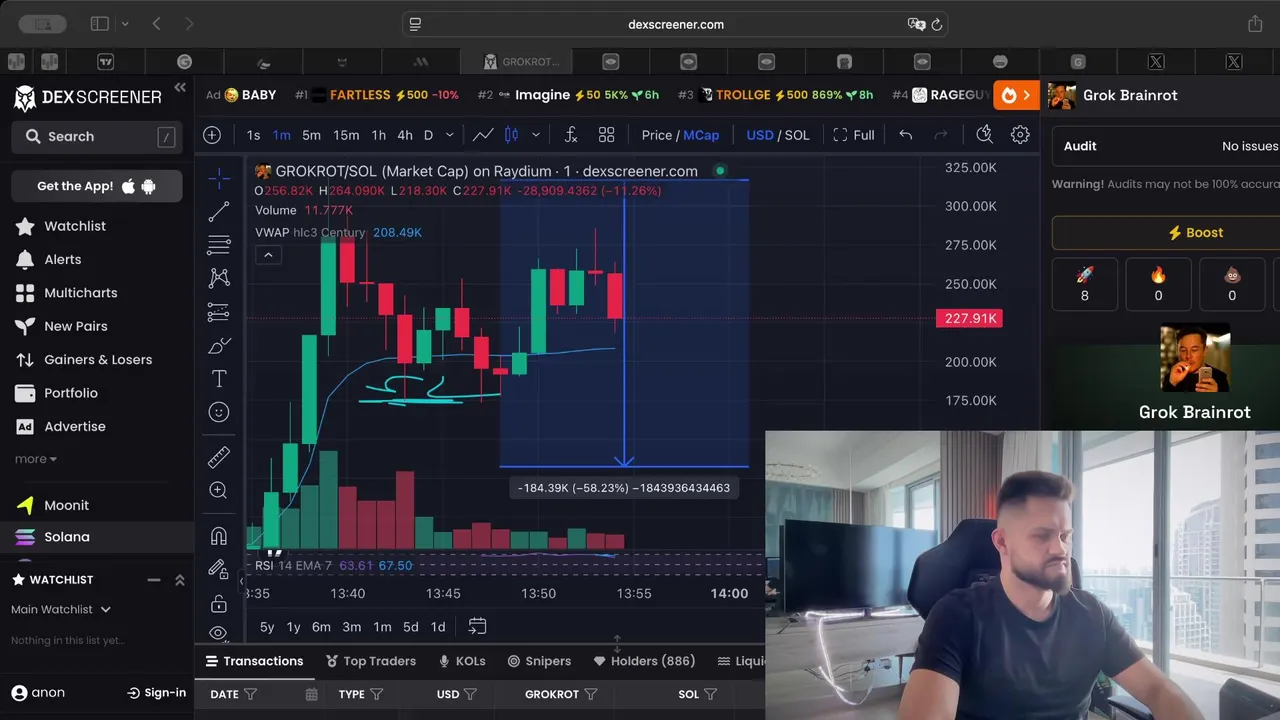Toggle USD / SOL denomination
The height and width of the screenshot is (720, 1280).
778,135
